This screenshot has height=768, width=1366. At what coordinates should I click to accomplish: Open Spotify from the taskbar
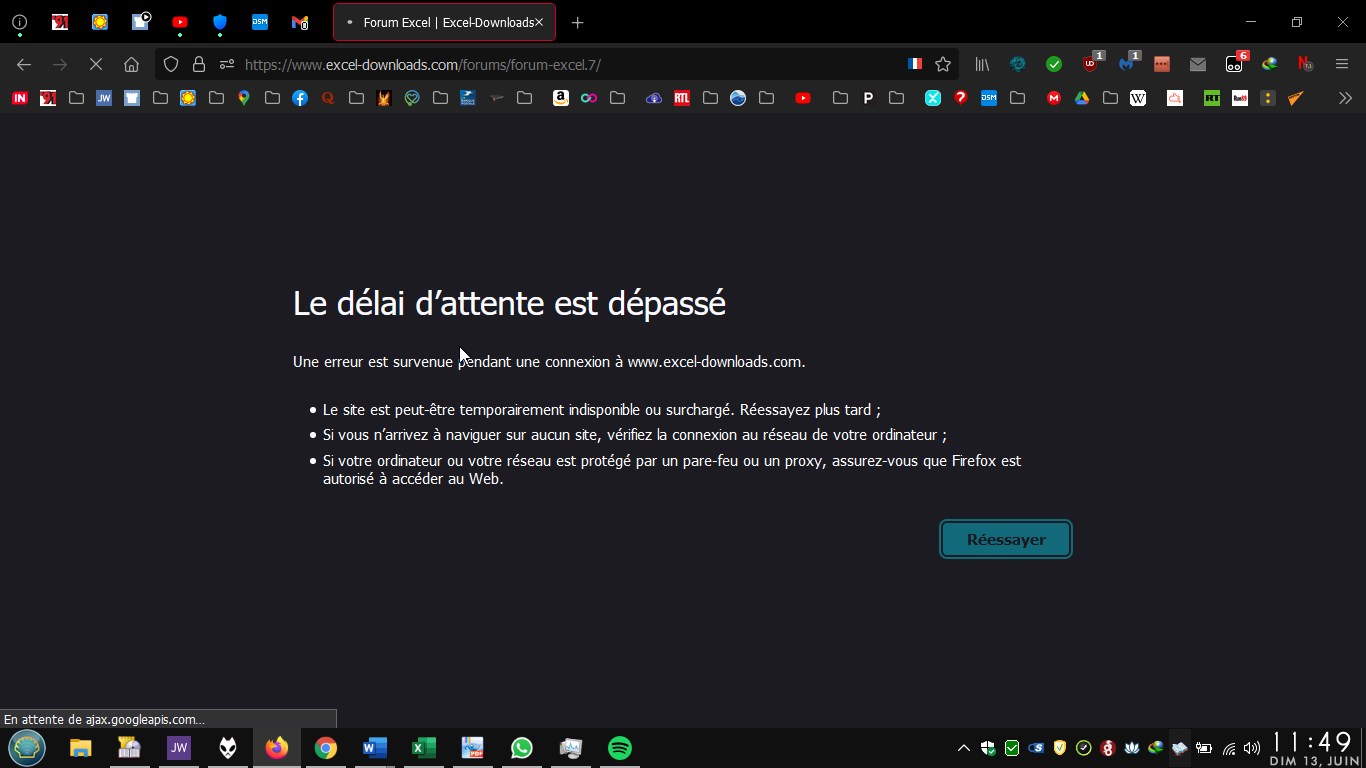pos(620,748)
